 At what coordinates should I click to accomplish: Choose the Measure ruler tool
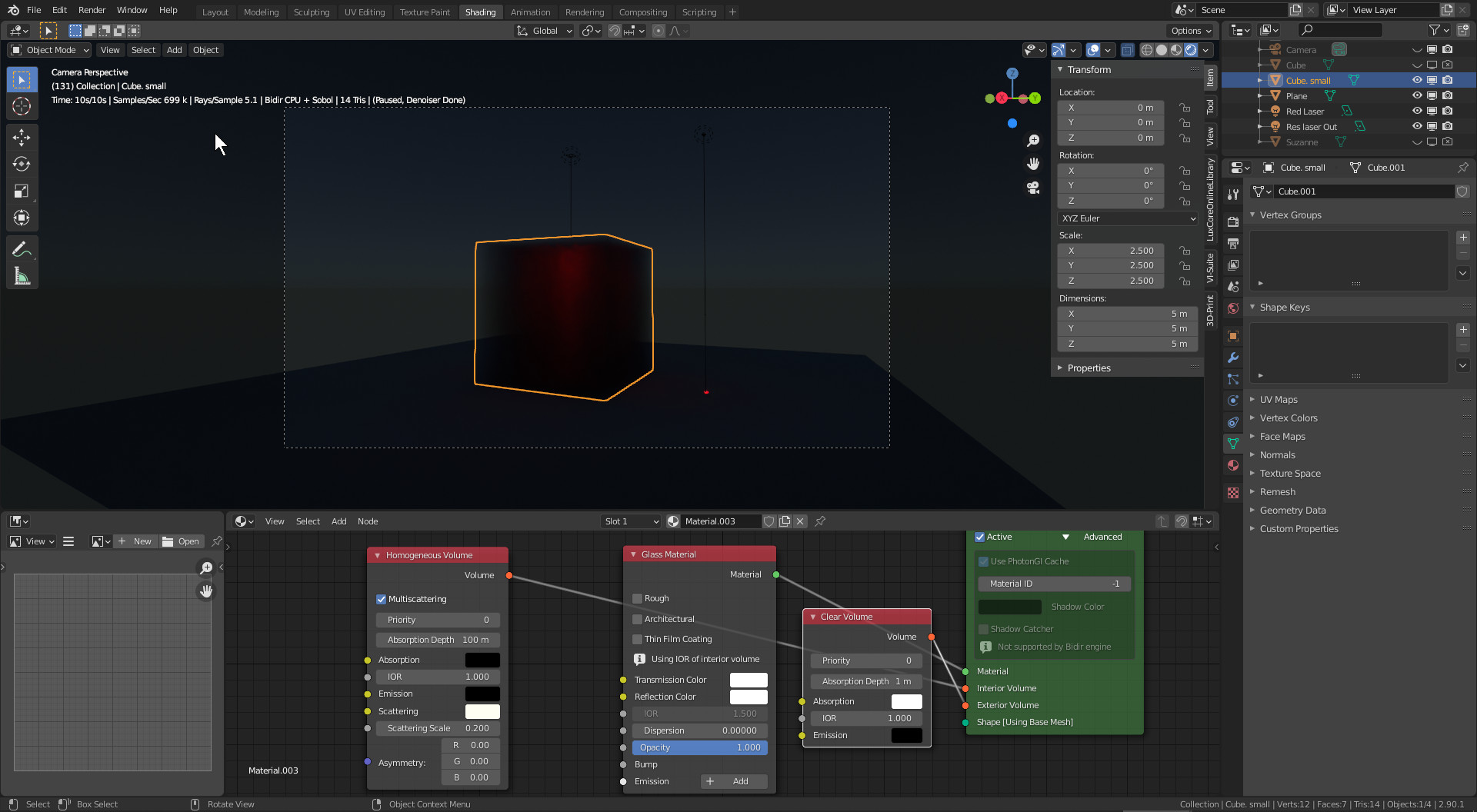click(22, 277)
